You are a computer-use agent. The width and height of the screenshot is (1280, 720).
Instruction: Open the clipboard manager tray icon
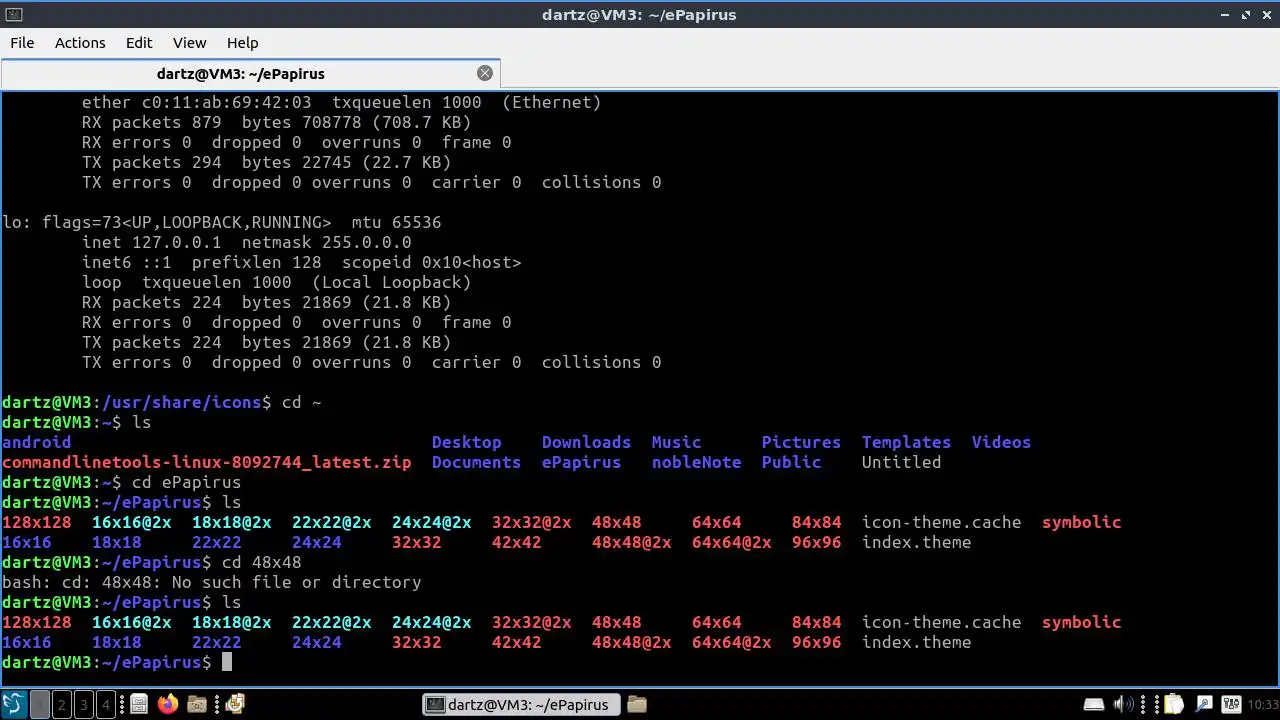pos(1174,705)
